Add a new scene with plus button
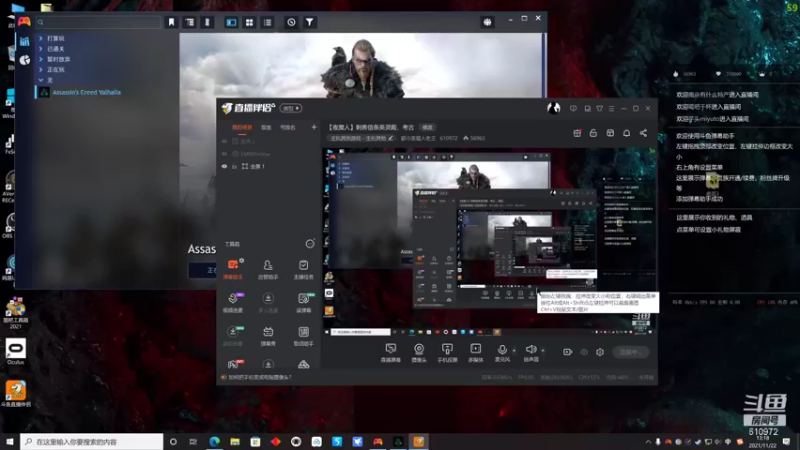Screen dimensions: 800x450 tap(314, 127)
